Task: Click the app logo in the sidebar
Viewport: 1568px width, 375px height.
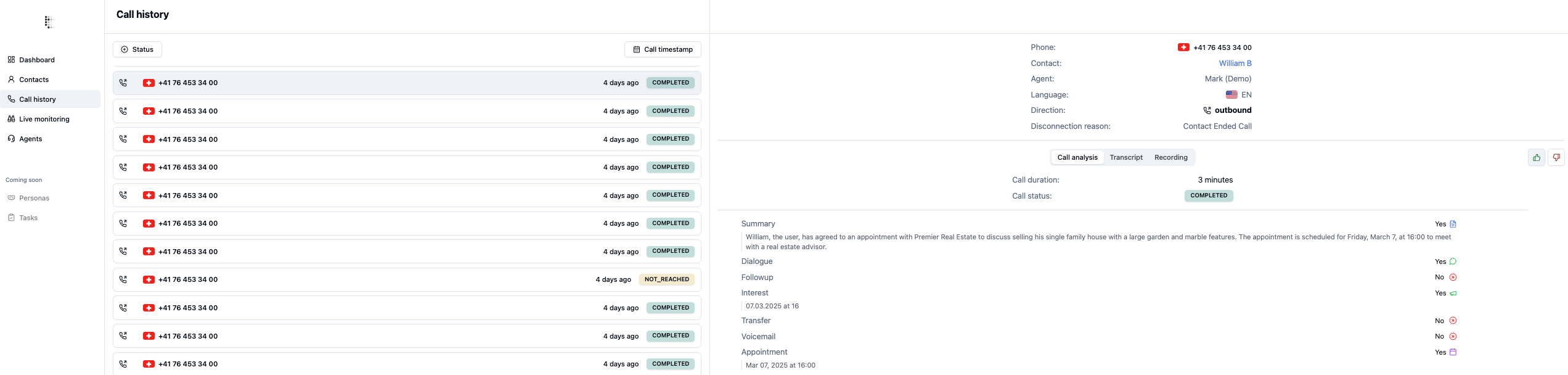Action: [x=49, y=22]
